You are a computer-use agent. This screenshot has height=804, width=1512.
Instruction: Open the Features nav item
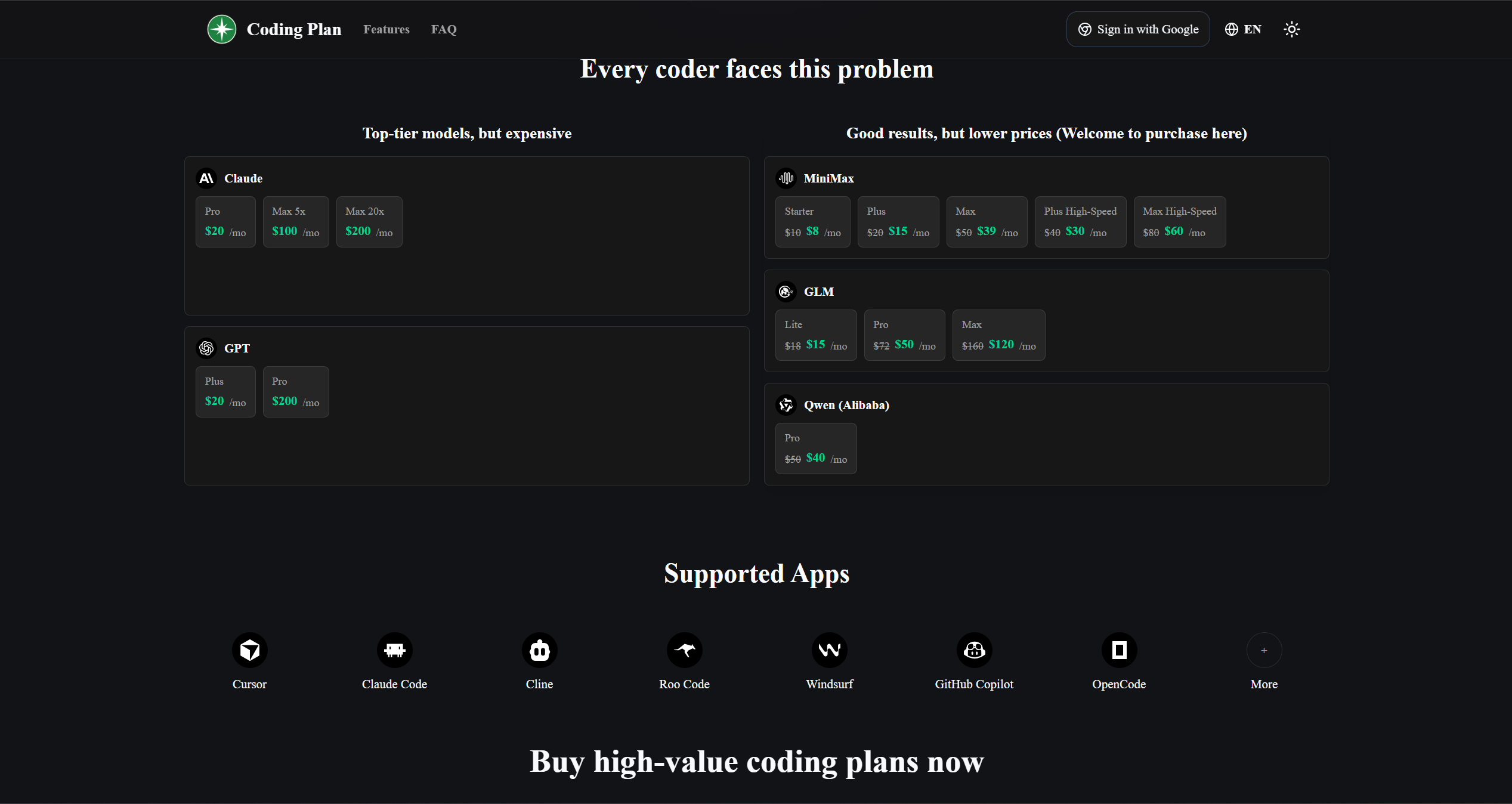(x=386, y=29)
